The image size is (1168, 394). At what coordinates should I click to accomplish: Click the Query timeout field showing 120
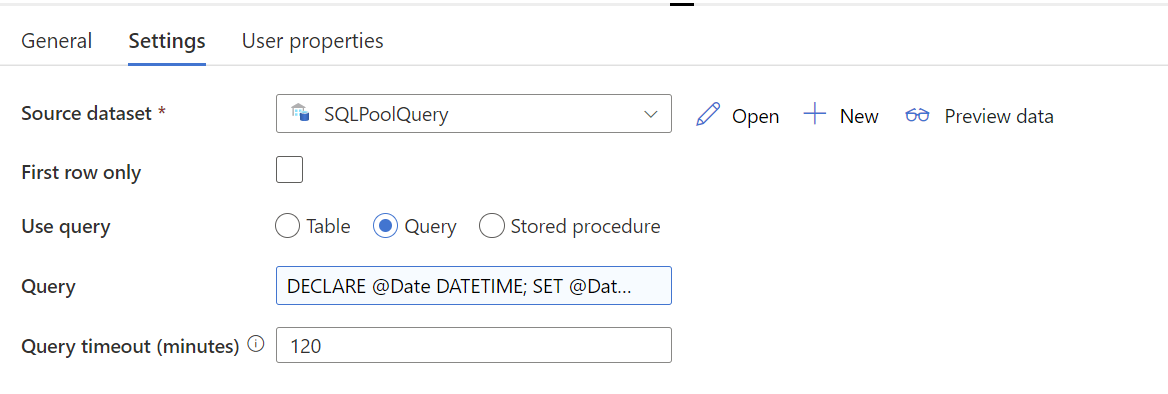(474, 345)
